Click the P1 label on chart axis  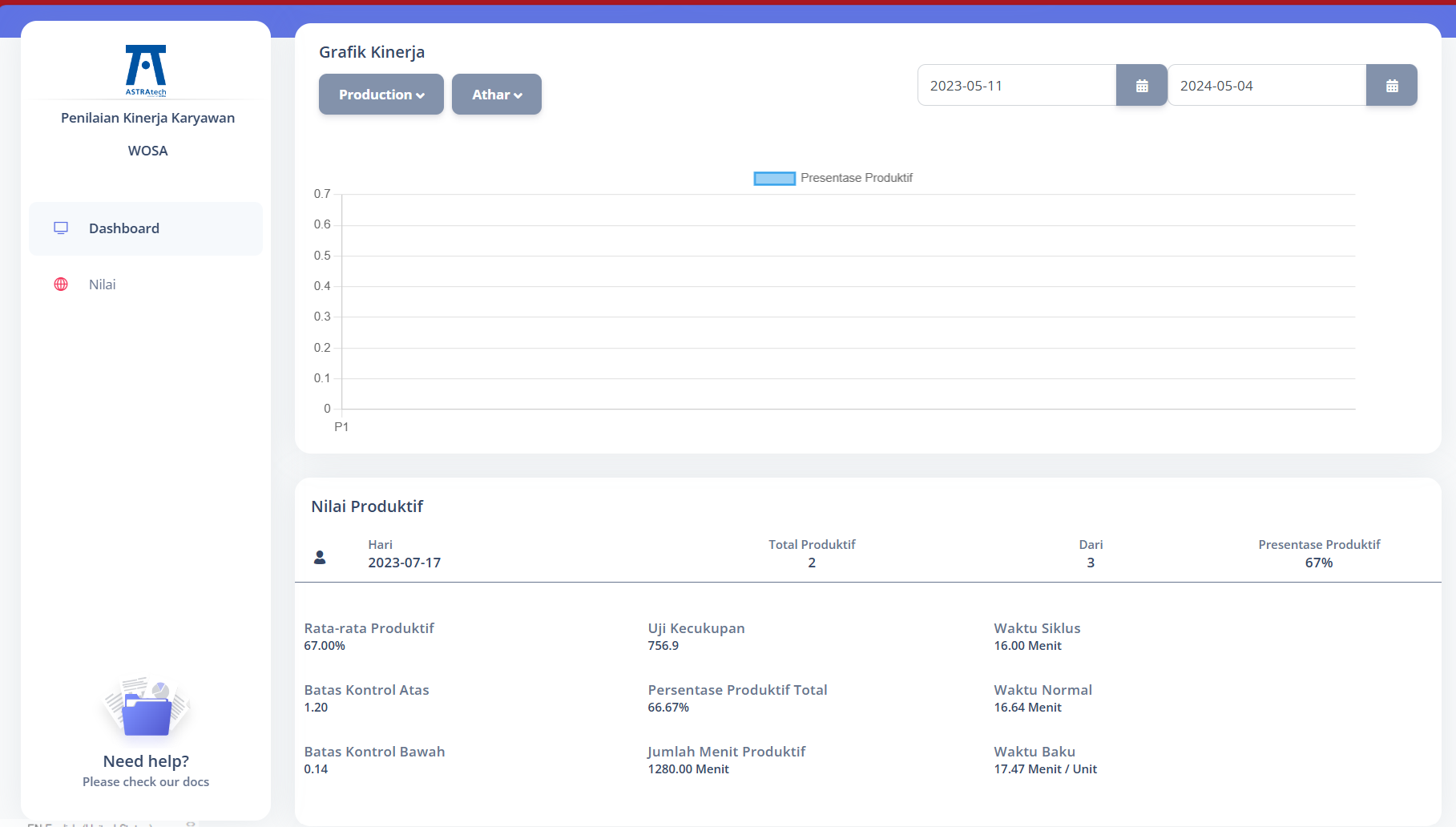[341, 427]
